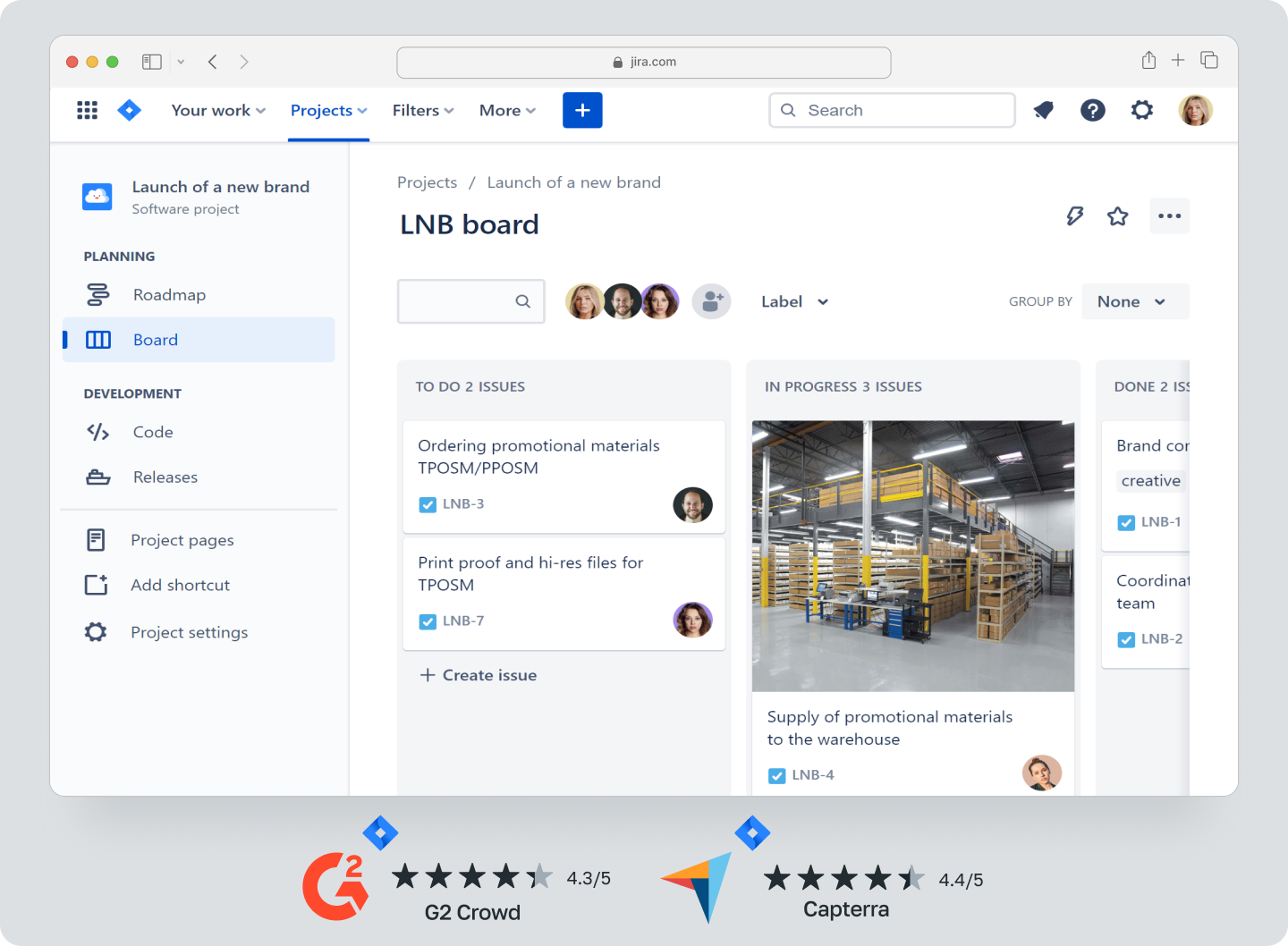Viewport: 1288px width, 946px height.
Task: Expand the Your work menu
Action: (218, 111)
